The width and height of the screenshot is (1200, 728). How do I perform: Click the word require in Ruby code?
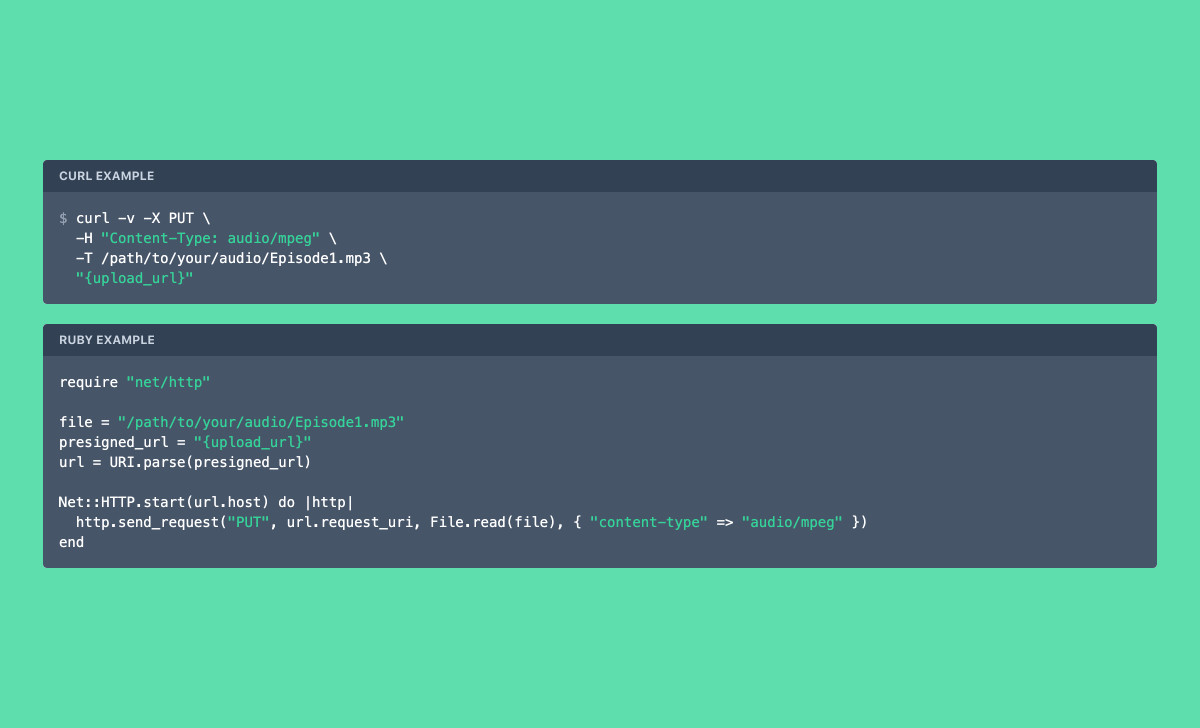coord(88,382)
